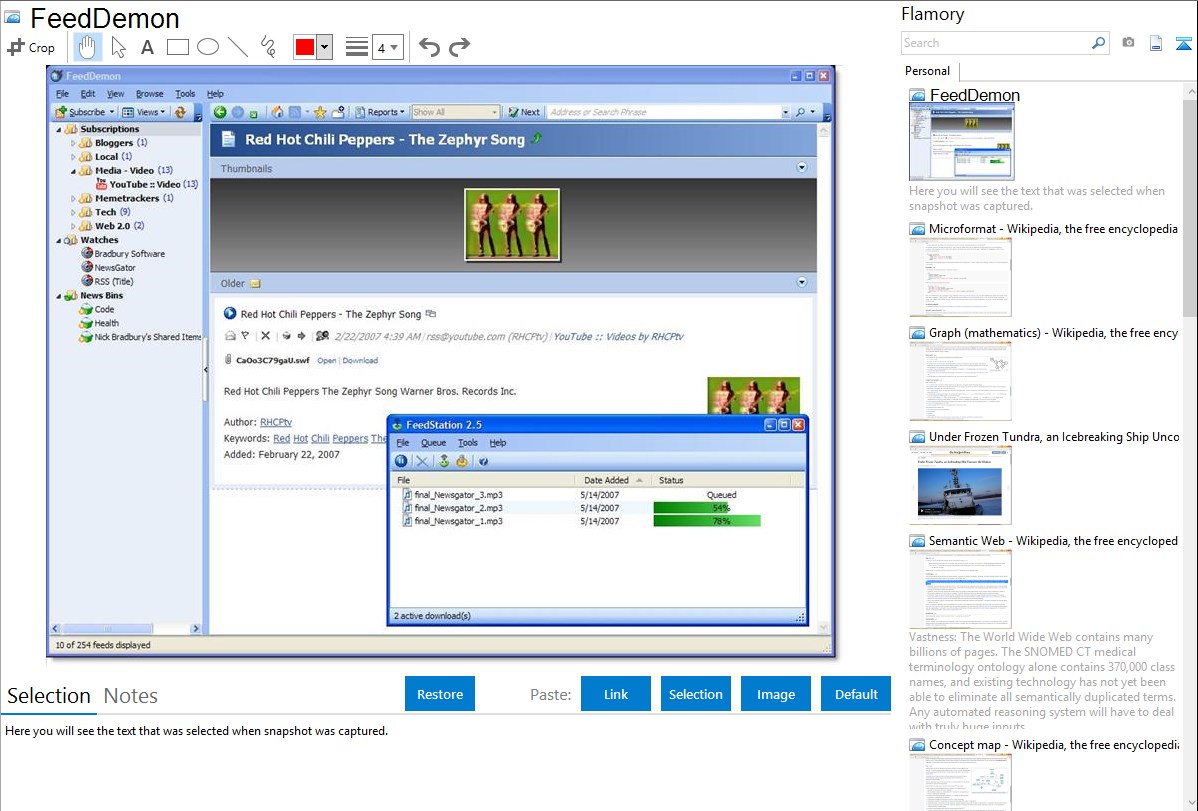Select the straight line tool

coord(238,47)
